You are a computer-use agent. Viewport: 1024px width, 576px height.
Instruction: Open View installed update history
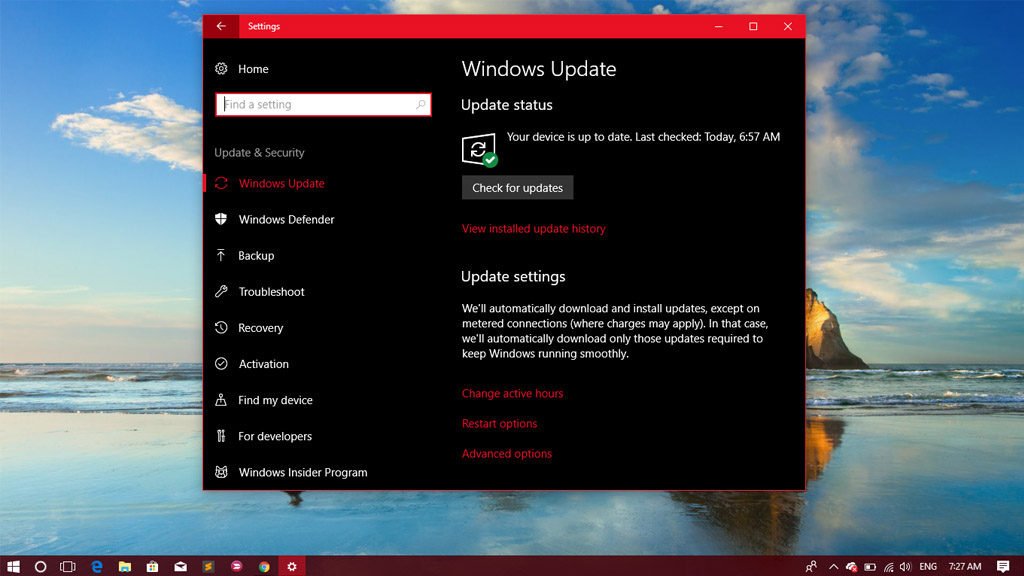[x=534, y=229]
